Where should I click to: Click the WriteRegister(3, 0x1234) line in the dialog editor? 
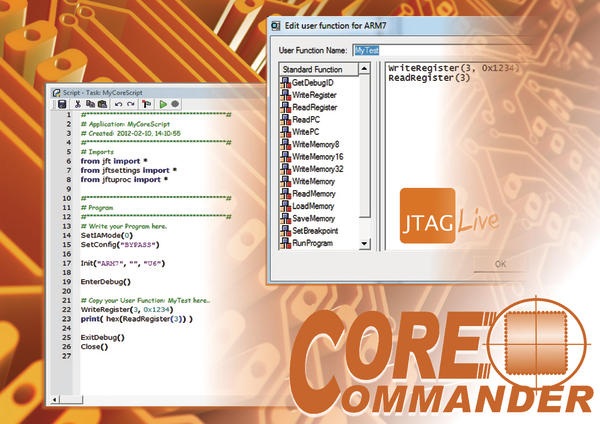[x=454, y=68]
